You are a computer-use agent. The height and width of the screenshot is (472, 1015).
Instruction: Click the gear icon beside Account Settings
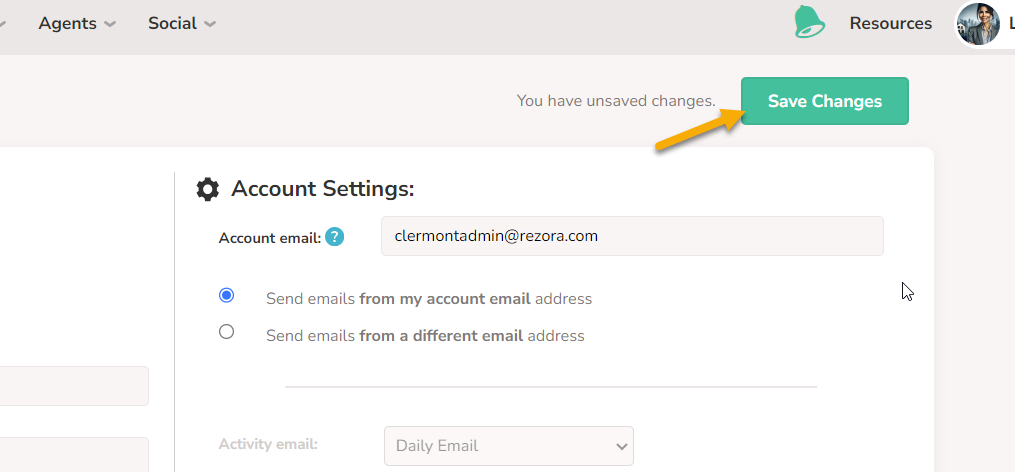tap(207, 190)
